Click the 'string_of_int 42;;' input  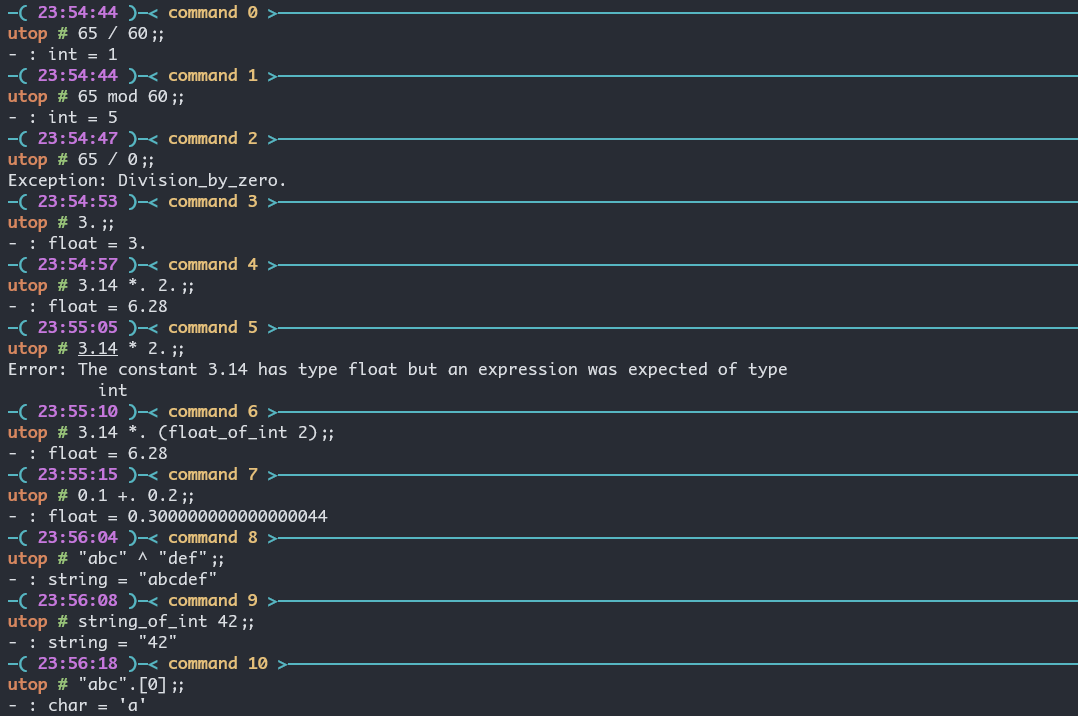click(x=166, y=621)
